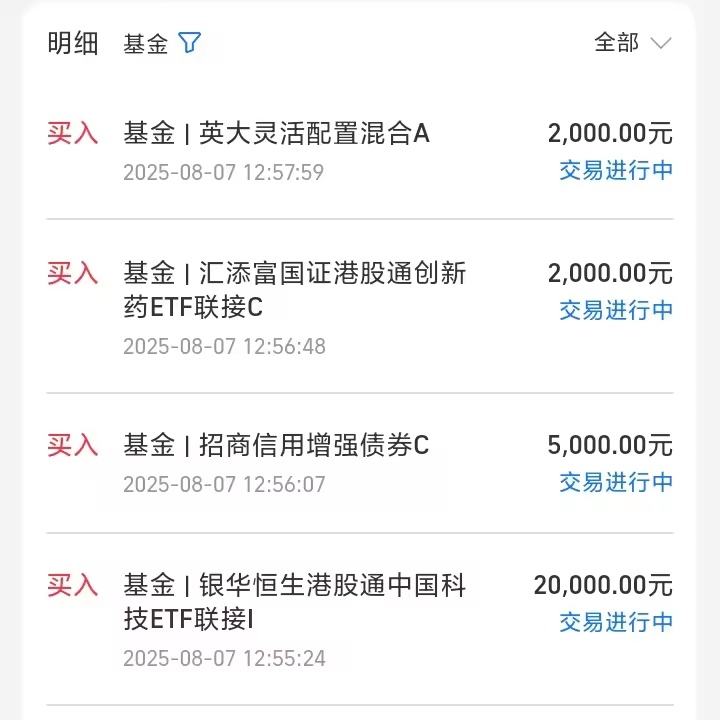Screen dimensions: 720x720
Task: Click the 12:55:24 timestamp
Action: (224, 658)
